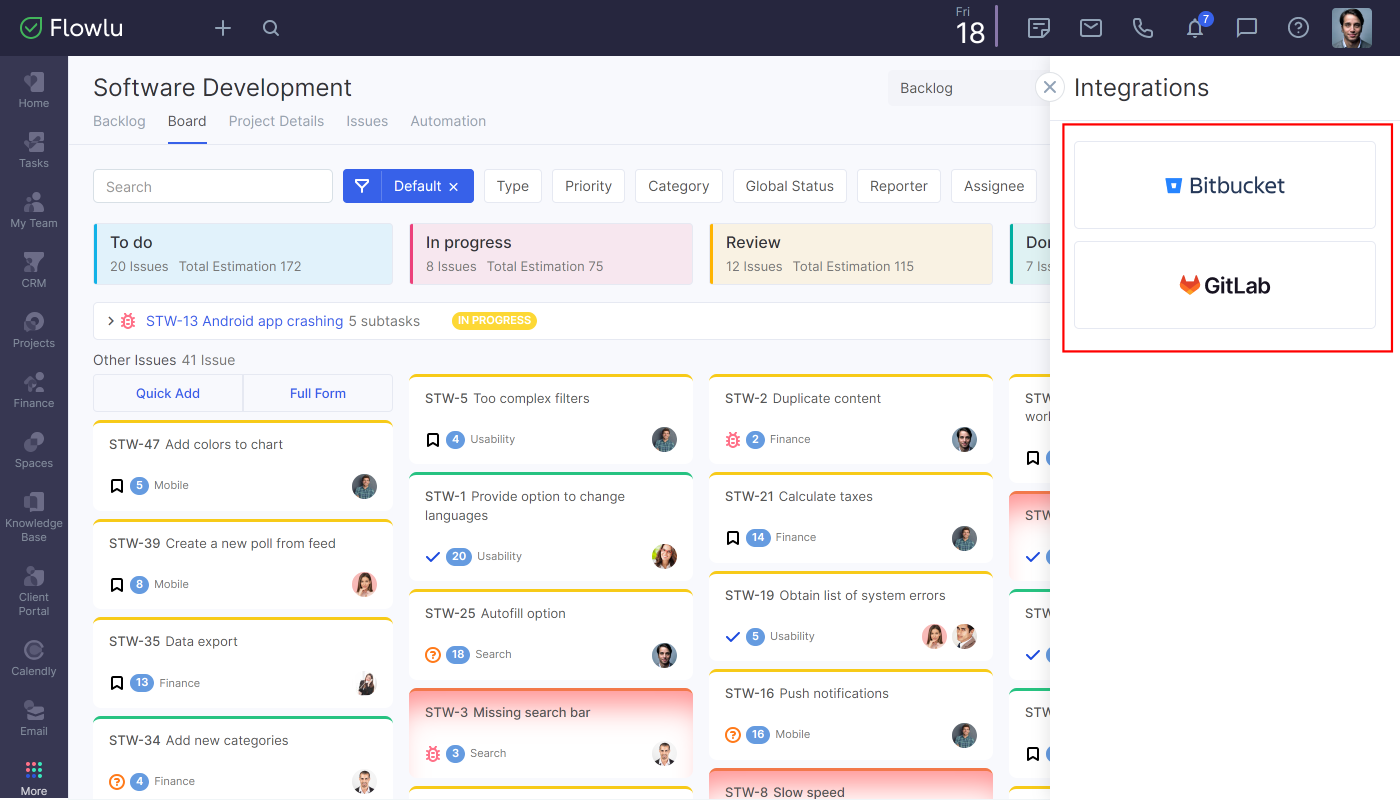Open the STW-35 Data export card
1400x800 pixels.
point(243,663)
